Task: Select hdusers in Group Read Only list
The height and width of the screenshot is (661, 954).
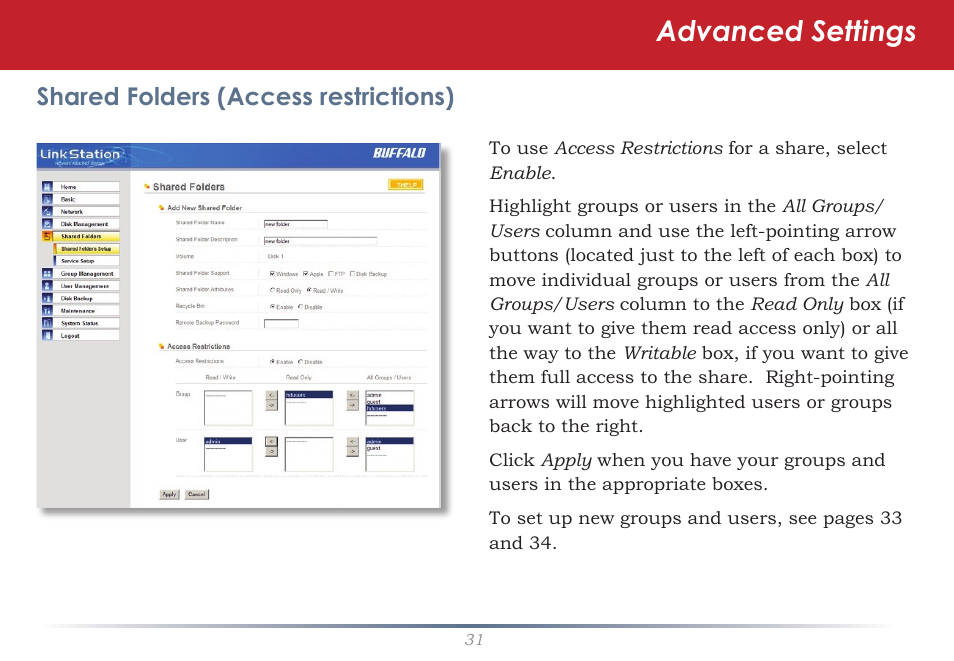Action: pyautogui.click(x=309, y=394)
